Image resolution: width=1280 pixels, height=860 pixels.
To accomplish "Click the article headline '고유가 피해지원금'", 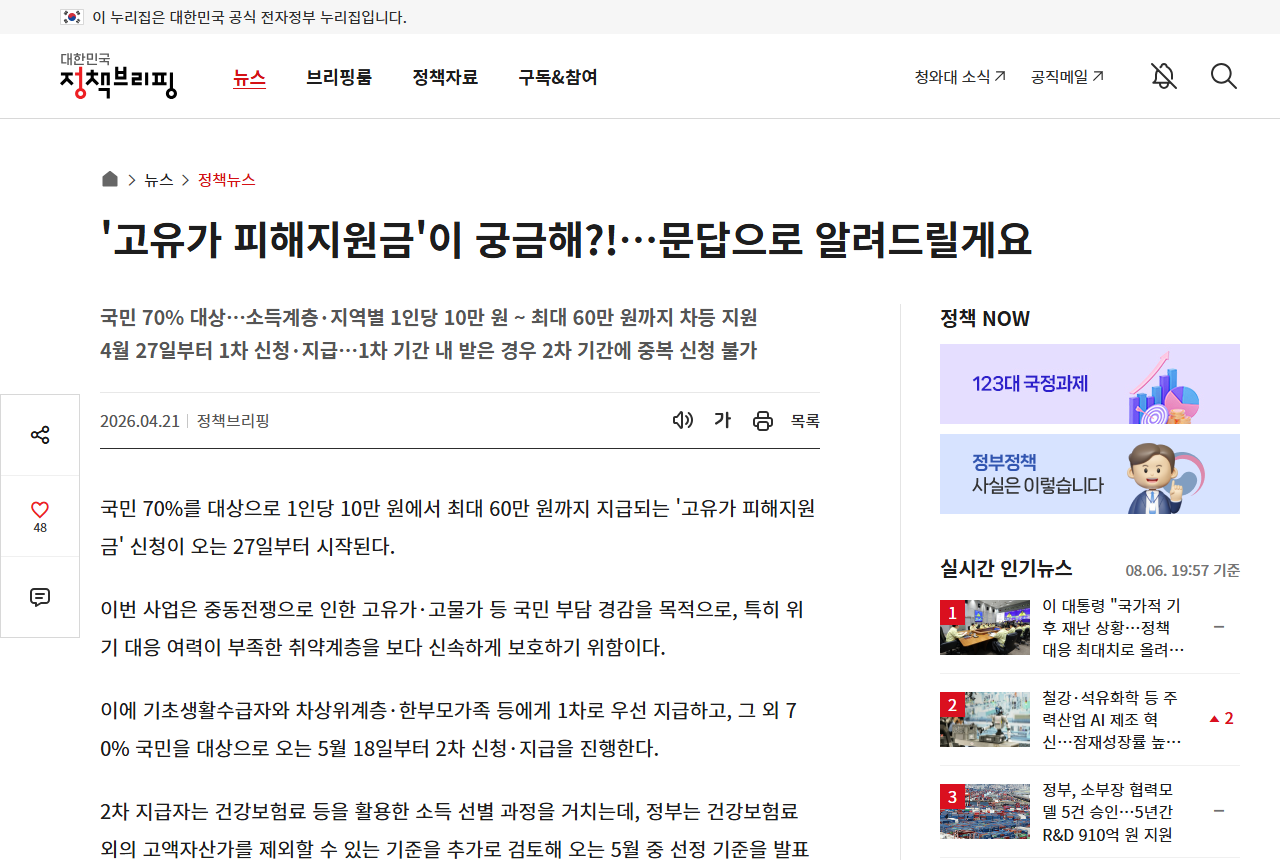I will tap(566, 240).
